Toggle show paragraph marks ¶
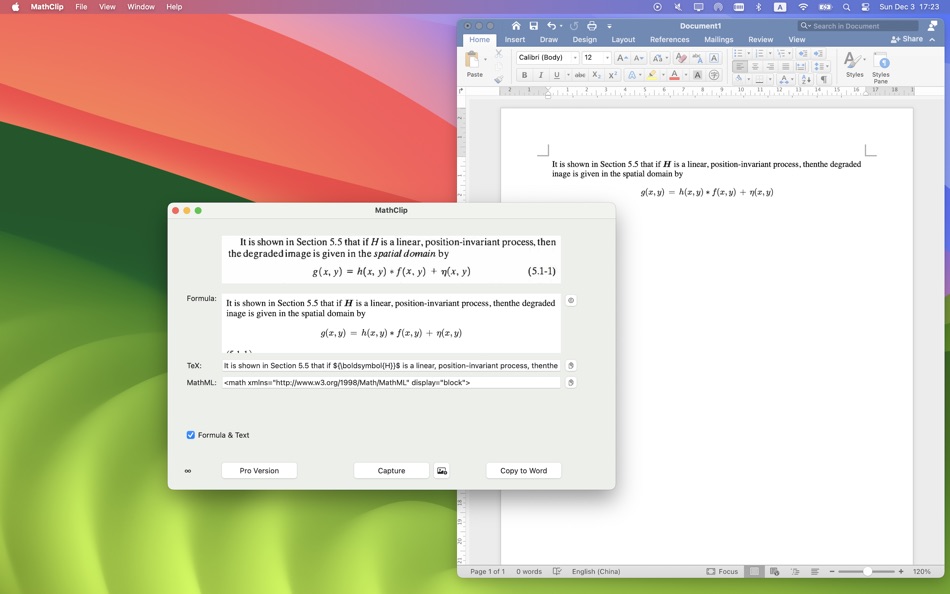The image size is (950, 594). tap(823, 79)
